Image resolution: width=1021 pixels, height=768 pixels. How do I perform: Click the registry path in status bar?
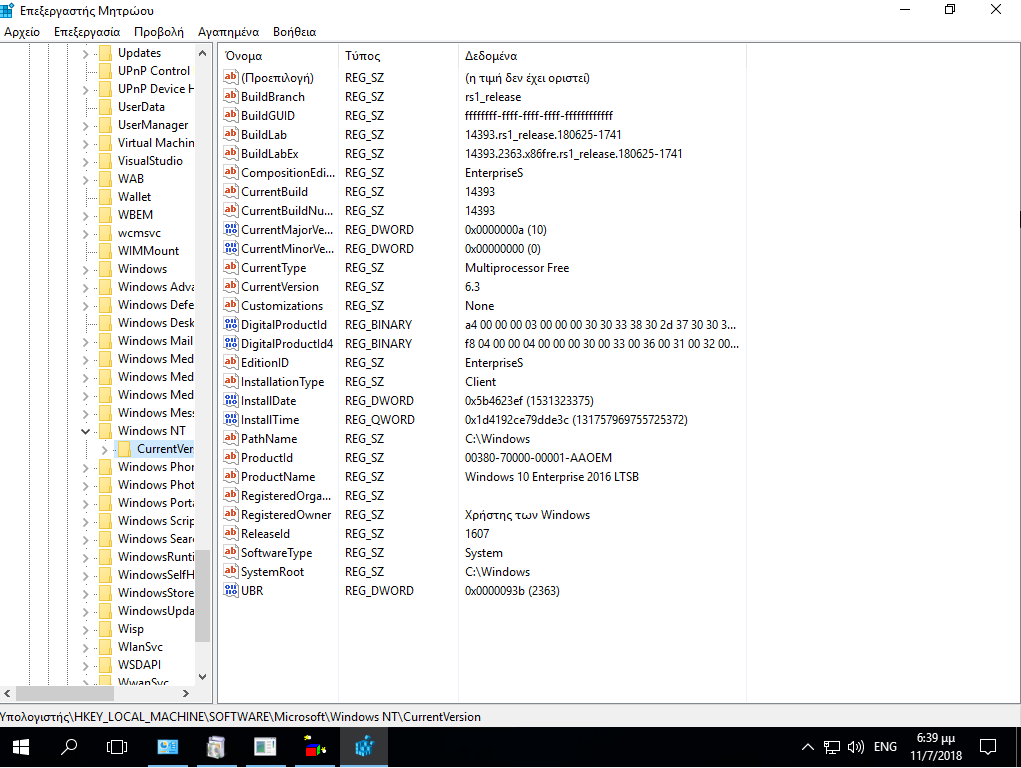click(x=240, y=717)
